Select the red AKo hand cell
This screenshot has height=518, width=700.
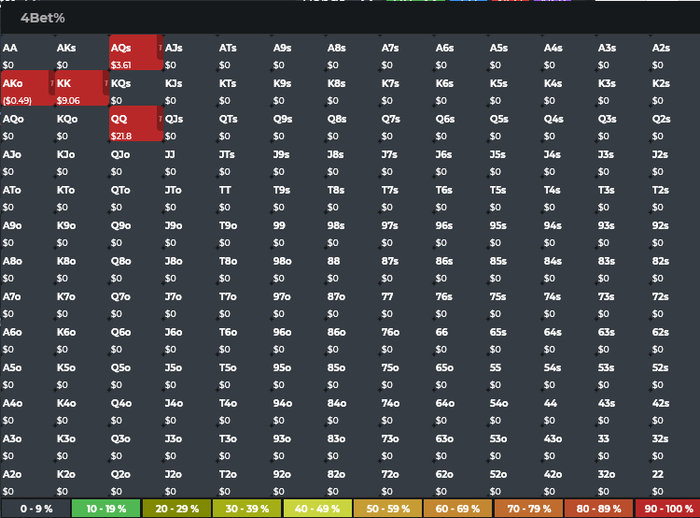tap(28, 88)
